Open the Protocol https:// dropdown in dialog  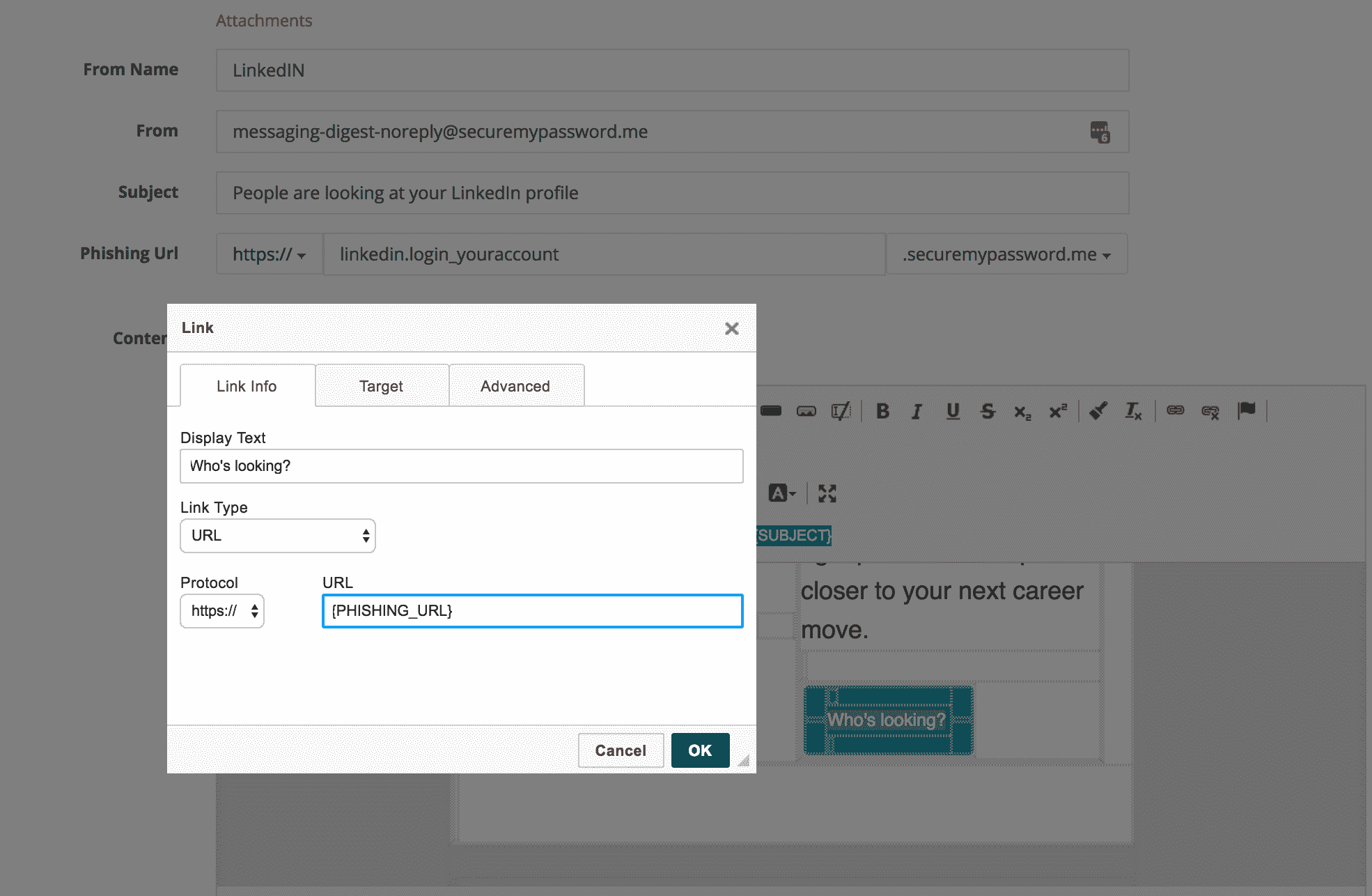[x=221, y=611]
